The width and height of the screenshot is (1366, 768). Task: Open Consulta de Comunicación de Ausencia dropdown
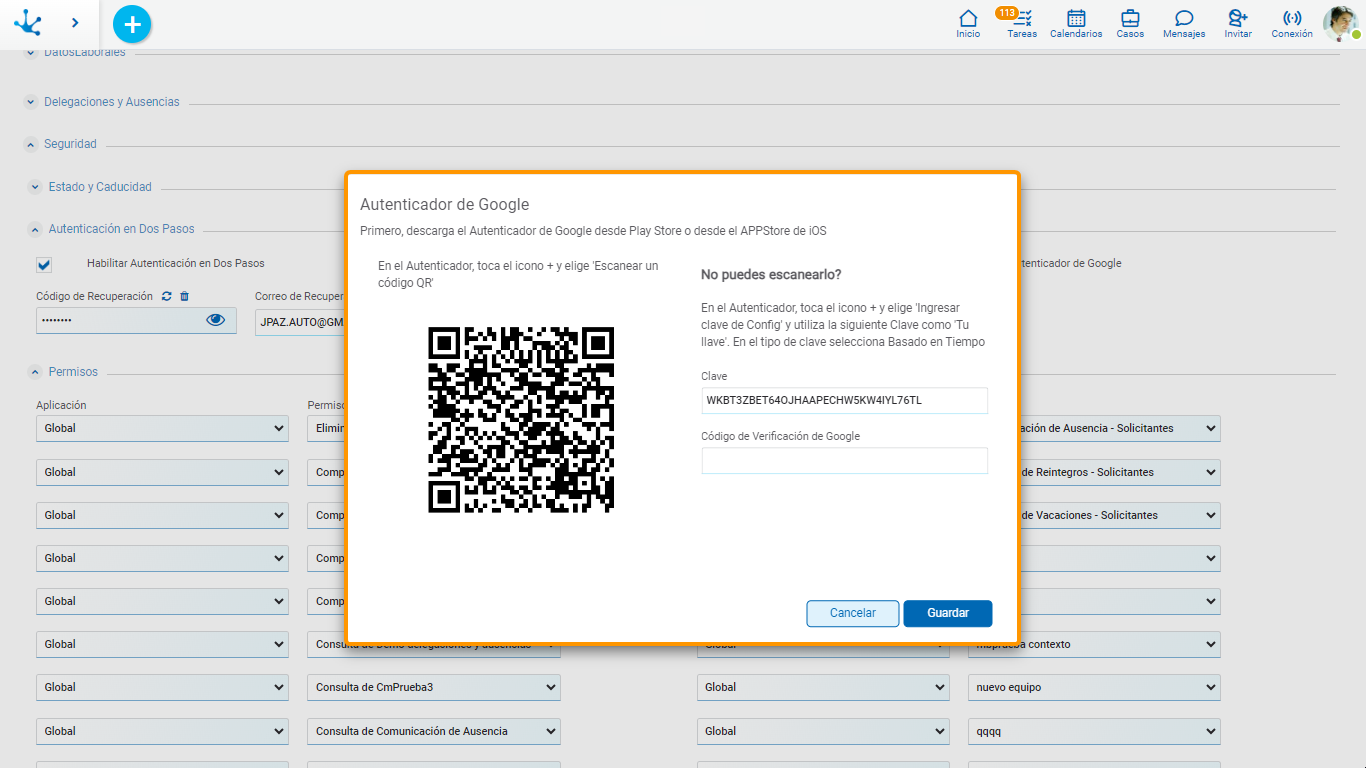pos(434,731)
